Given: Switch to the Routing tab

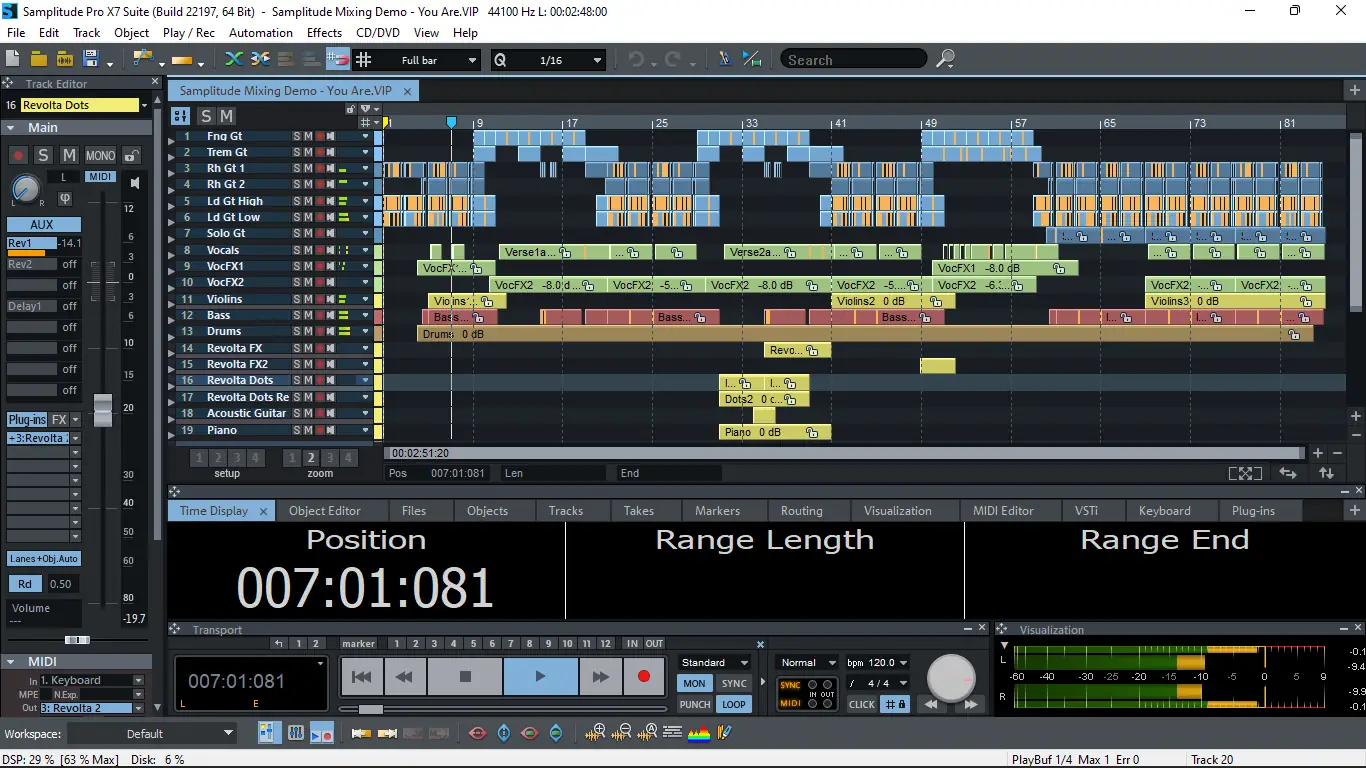Looking at the screenshot, I should coord(802,510).
